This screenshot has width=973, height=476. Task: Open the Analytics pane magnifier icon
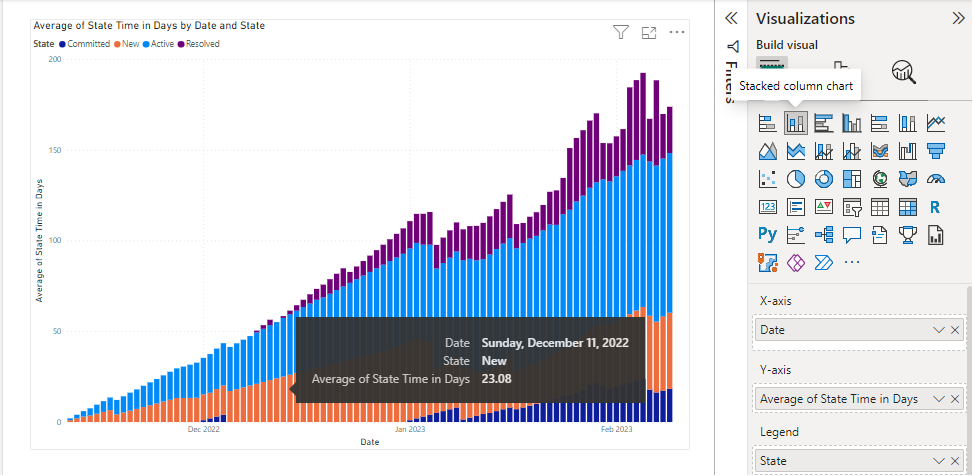pos(904,70)
